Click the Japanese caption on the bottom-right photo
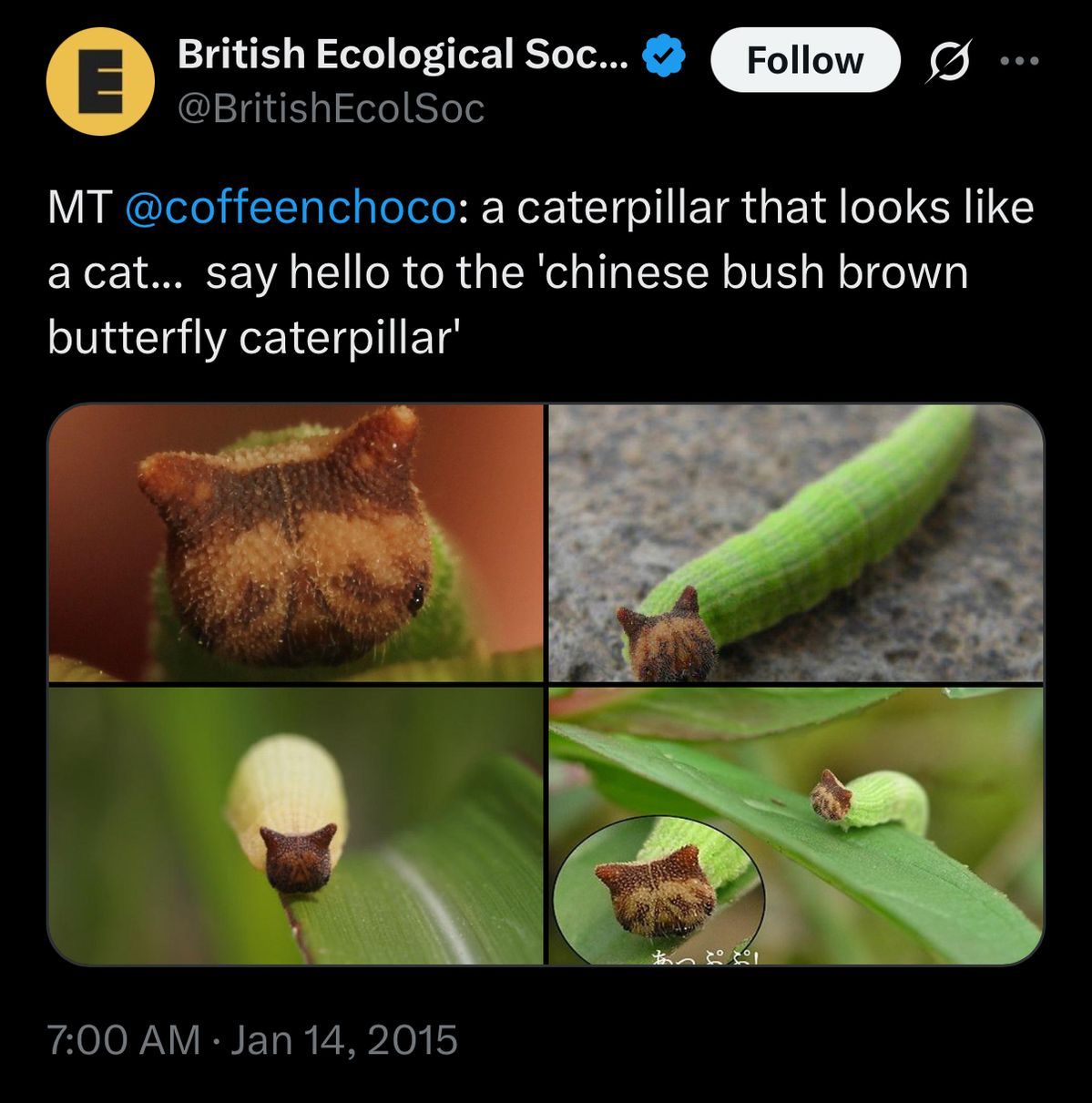Image resolution: width=1092 pixels, height=1103 pixels. pos(707,955)
